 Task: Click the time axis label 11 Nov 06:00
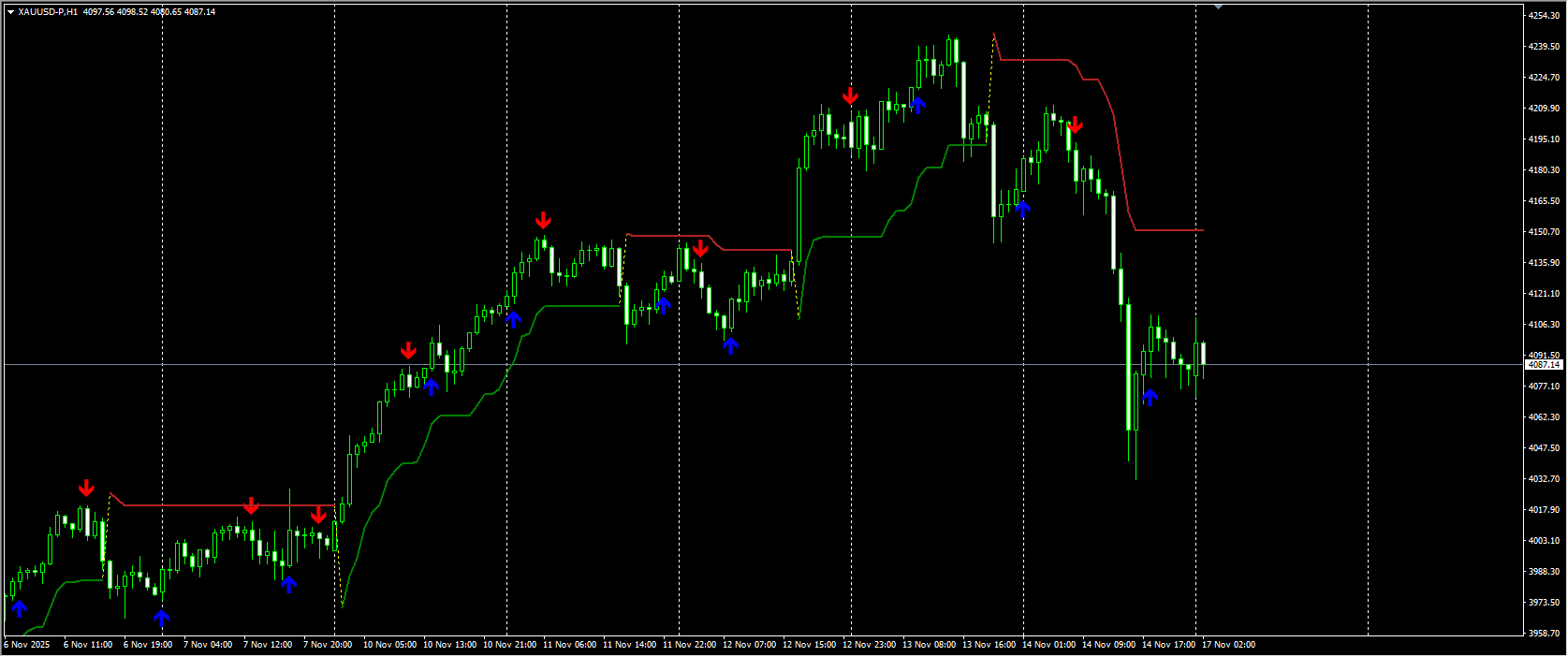[x=569, y=645]
